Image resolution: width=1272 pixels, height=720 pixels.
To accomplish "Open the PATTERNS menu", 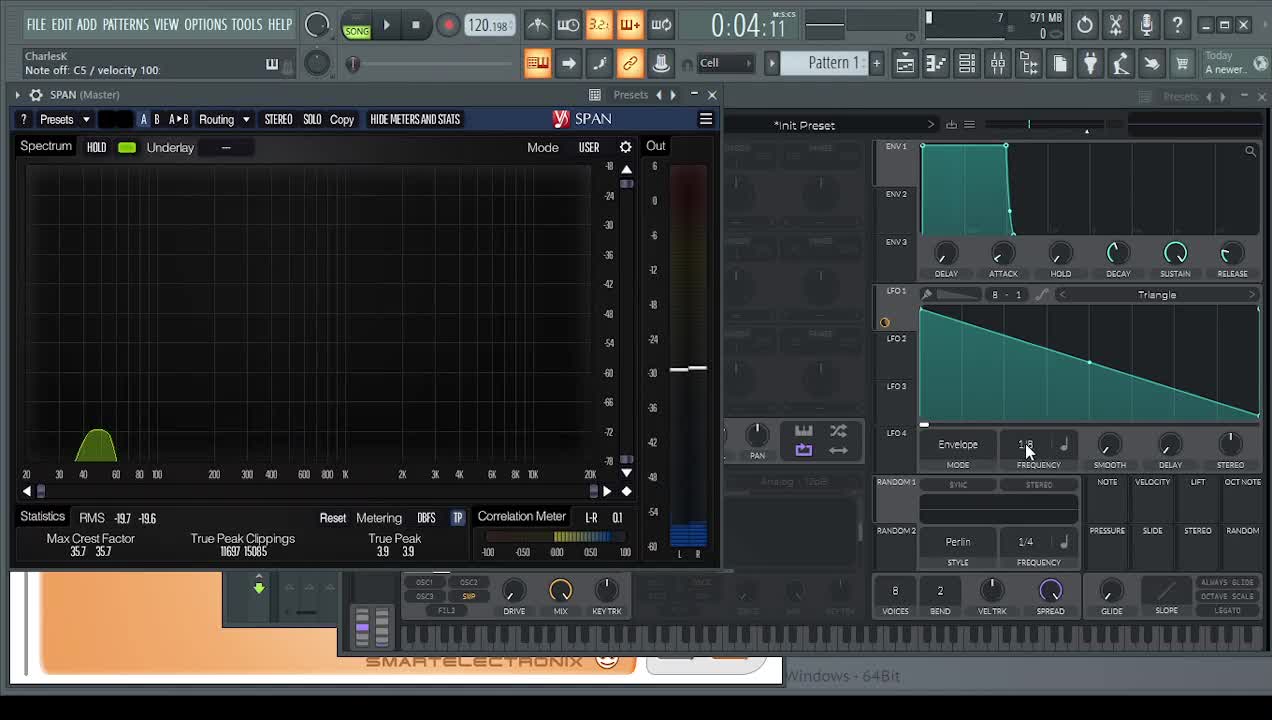I will click(125, 24).
